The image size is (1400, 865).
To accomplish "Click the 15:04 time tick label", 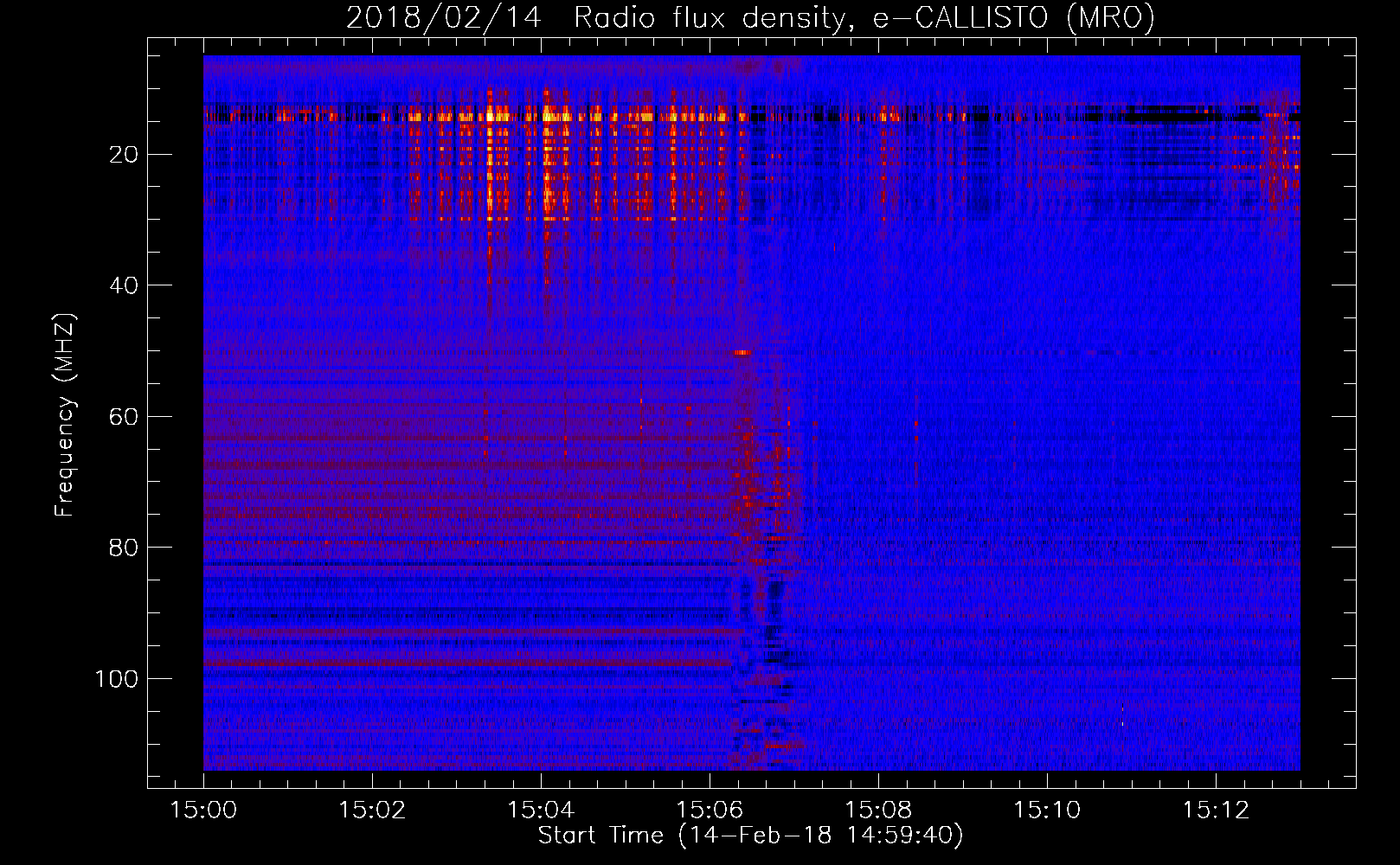I will pos(542,810).
